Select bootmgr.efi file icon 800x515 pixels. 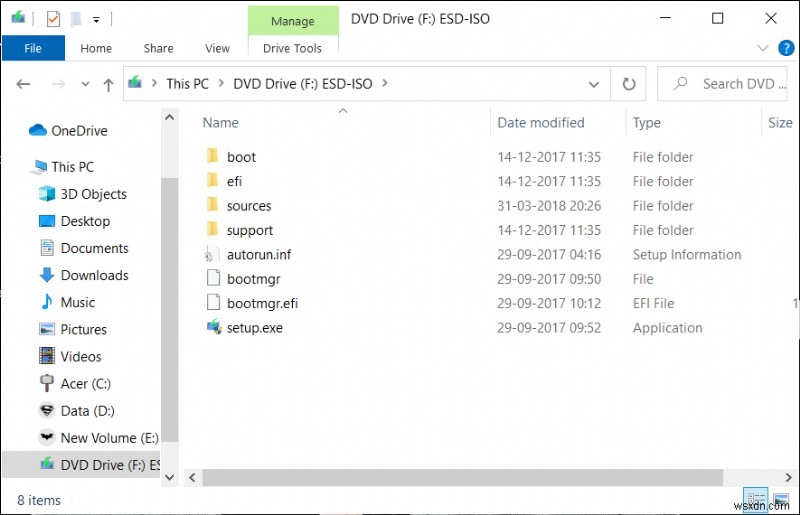coord(213,303)
